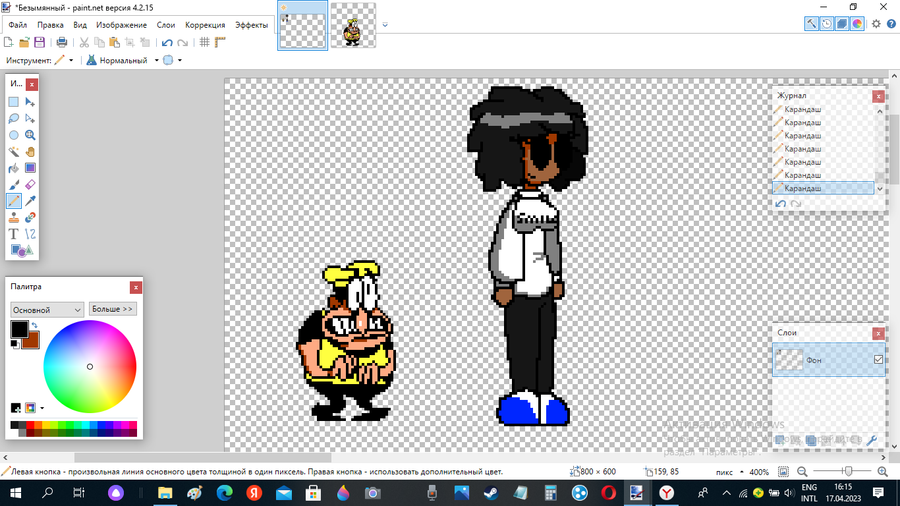900x506 pixels.
Task: Click the Больше >> button
Action: point(112,309)
